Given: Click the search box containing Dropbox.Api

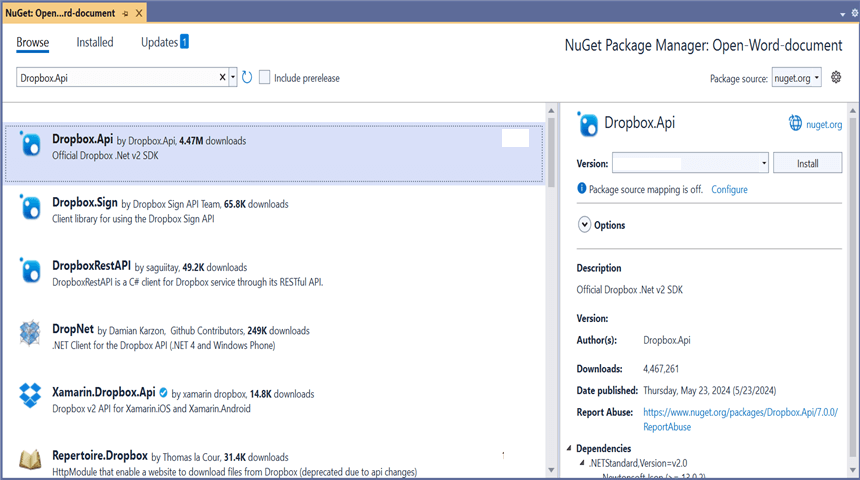Looking at the screenshot, I should pos(117,77).
